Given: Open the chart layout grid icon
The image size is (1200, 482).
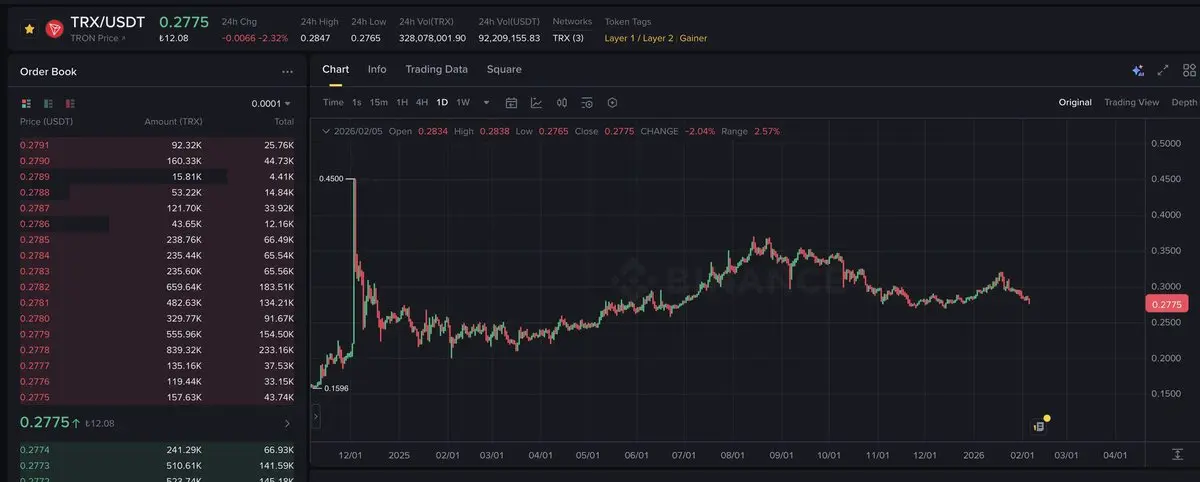Looking at the screenshot, I should pyautogui.click(x=1189, y=70).
